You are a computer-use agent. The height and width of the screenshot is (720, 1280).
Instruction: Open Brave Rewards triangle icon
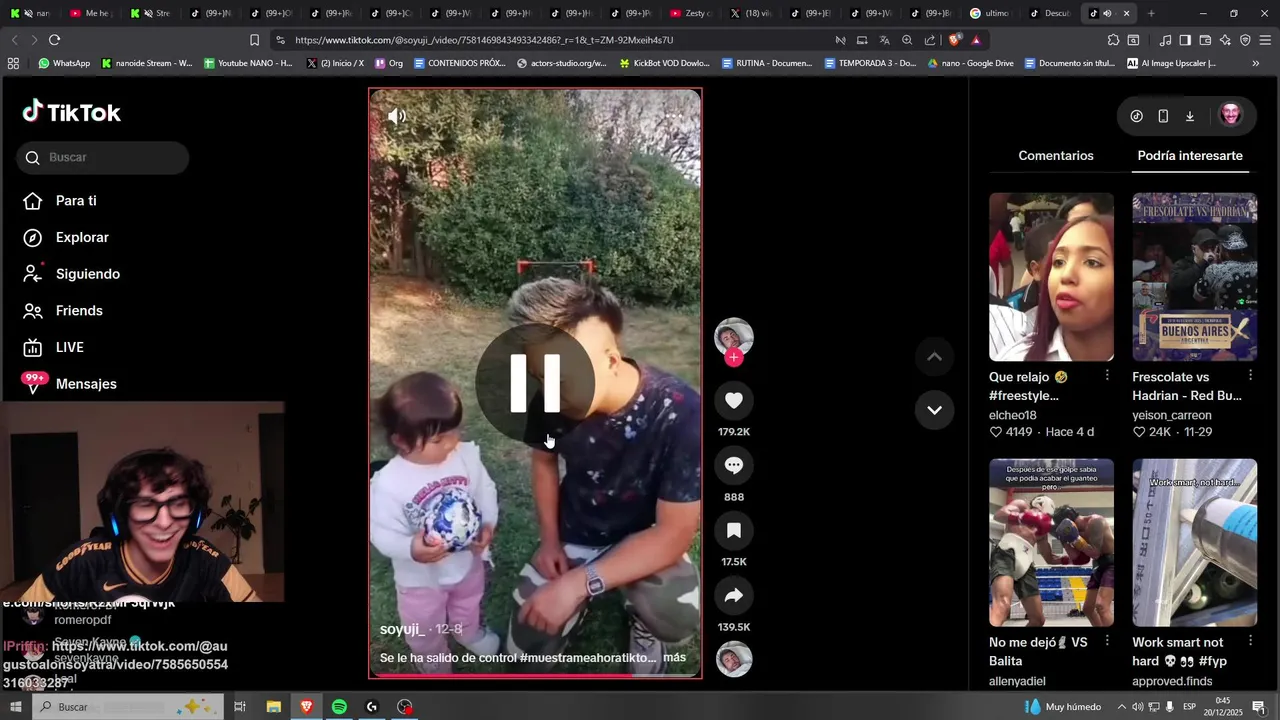976,40
